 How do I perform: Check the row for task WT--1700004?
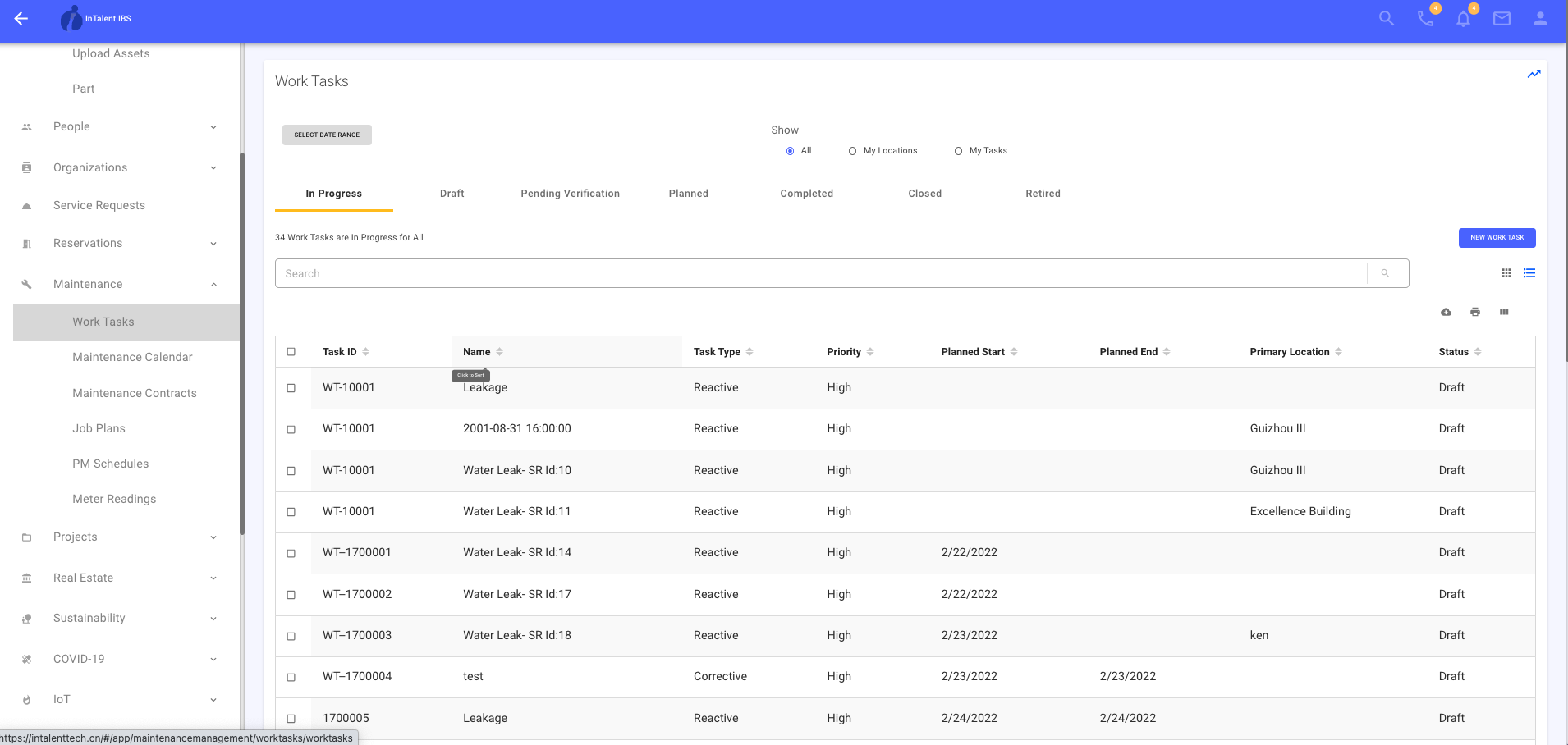[291, 677]
